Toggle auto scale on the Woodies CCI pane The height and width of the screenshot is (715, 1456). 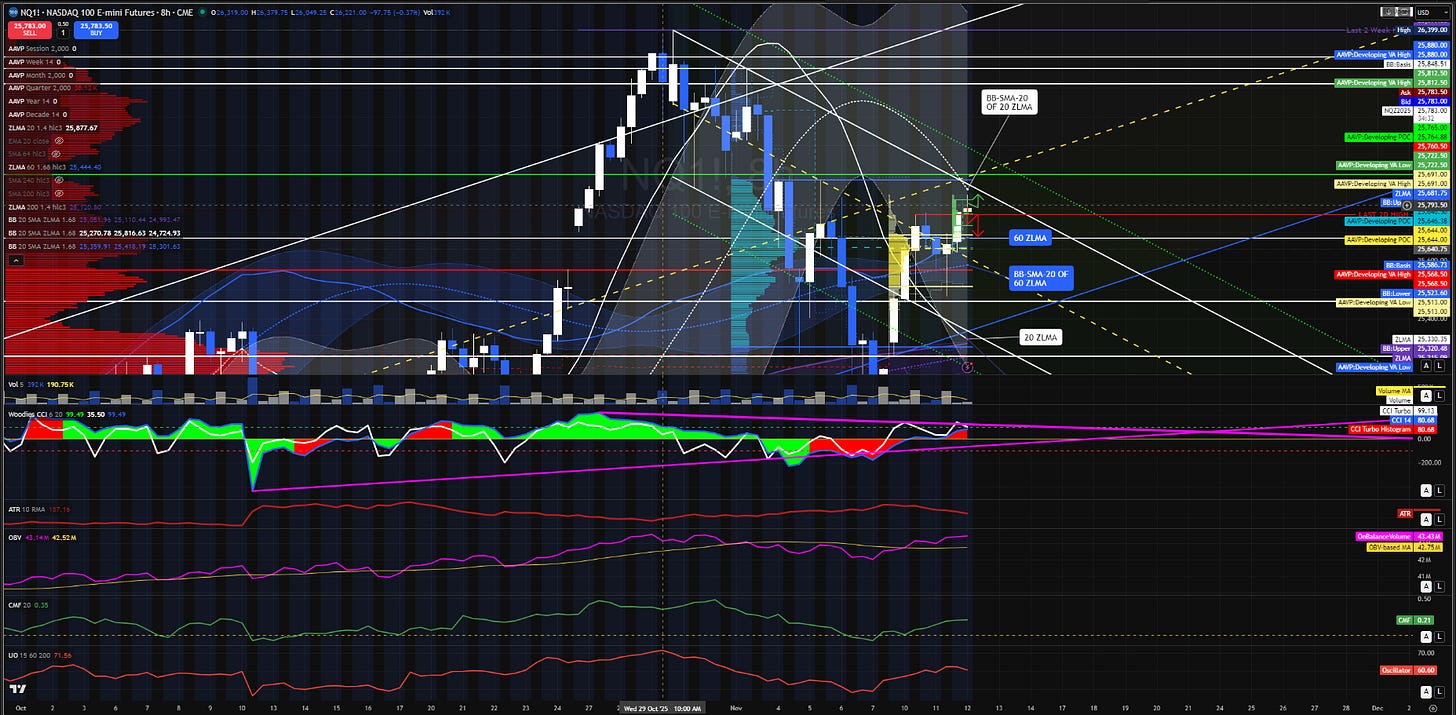click(x=1426, y=488)
